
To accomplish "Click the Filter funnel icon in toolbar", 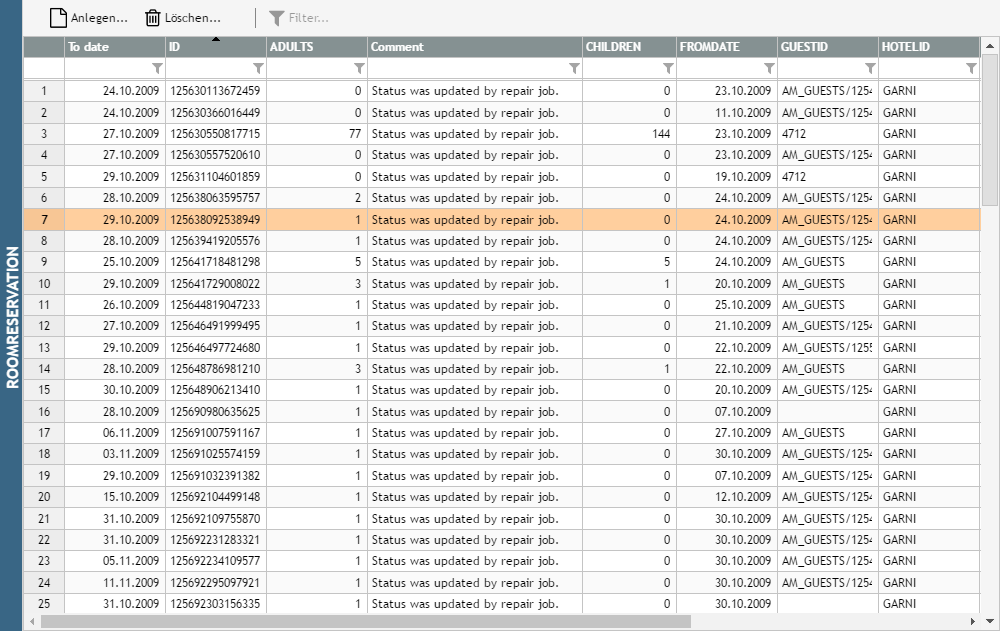I will pyautogui.click(x=277, y=17).
